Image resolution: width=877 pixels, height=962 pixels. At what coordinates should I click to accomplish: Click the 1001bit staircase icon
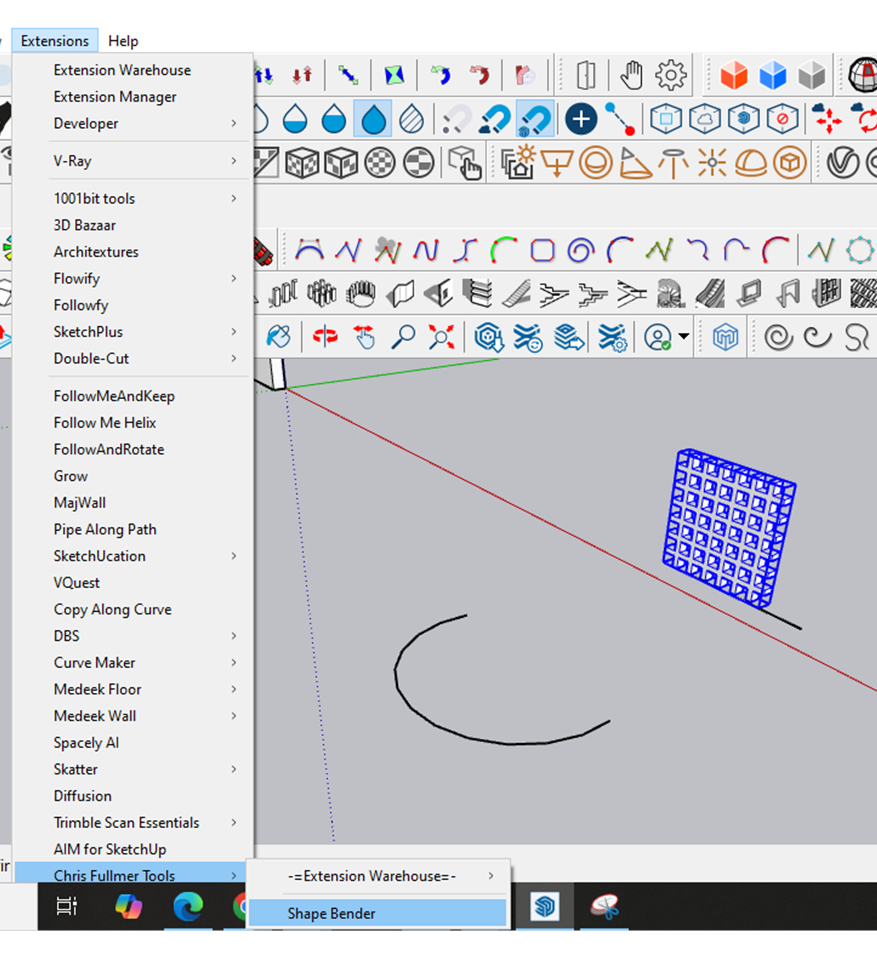point(517,293)
